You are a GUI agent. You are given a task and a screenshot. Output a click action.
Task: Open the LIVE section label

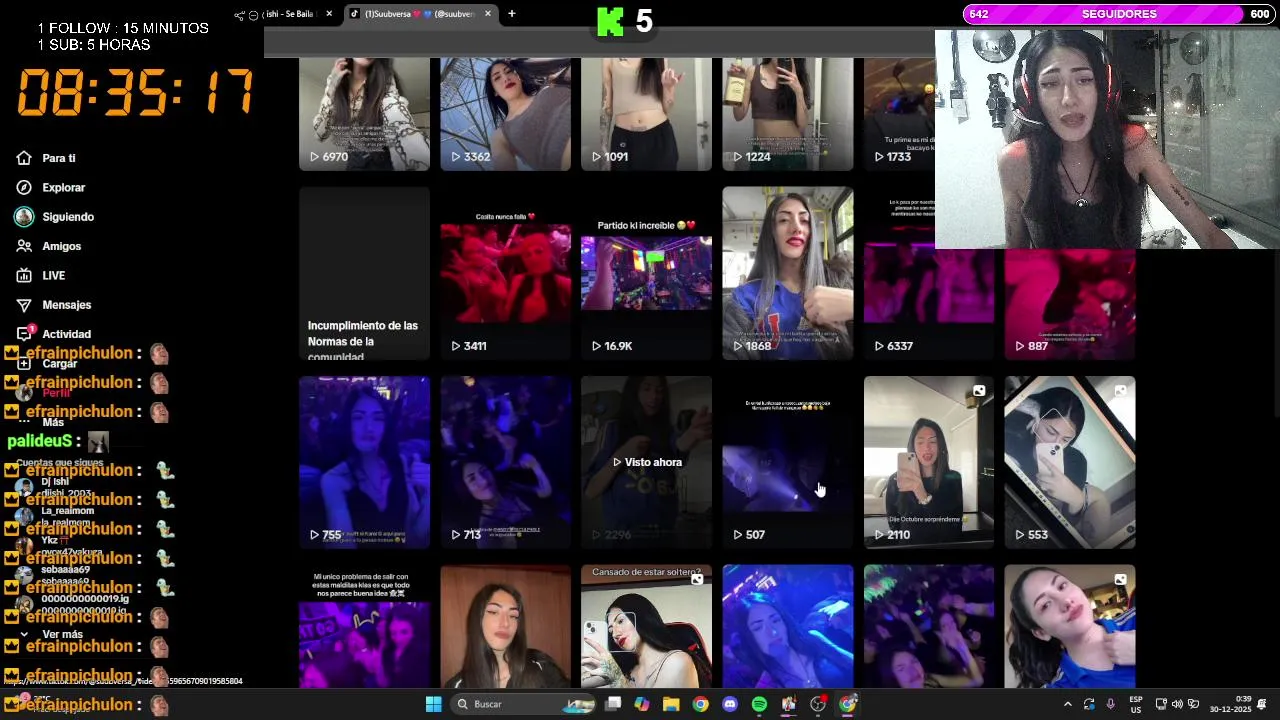click(54, 275)
